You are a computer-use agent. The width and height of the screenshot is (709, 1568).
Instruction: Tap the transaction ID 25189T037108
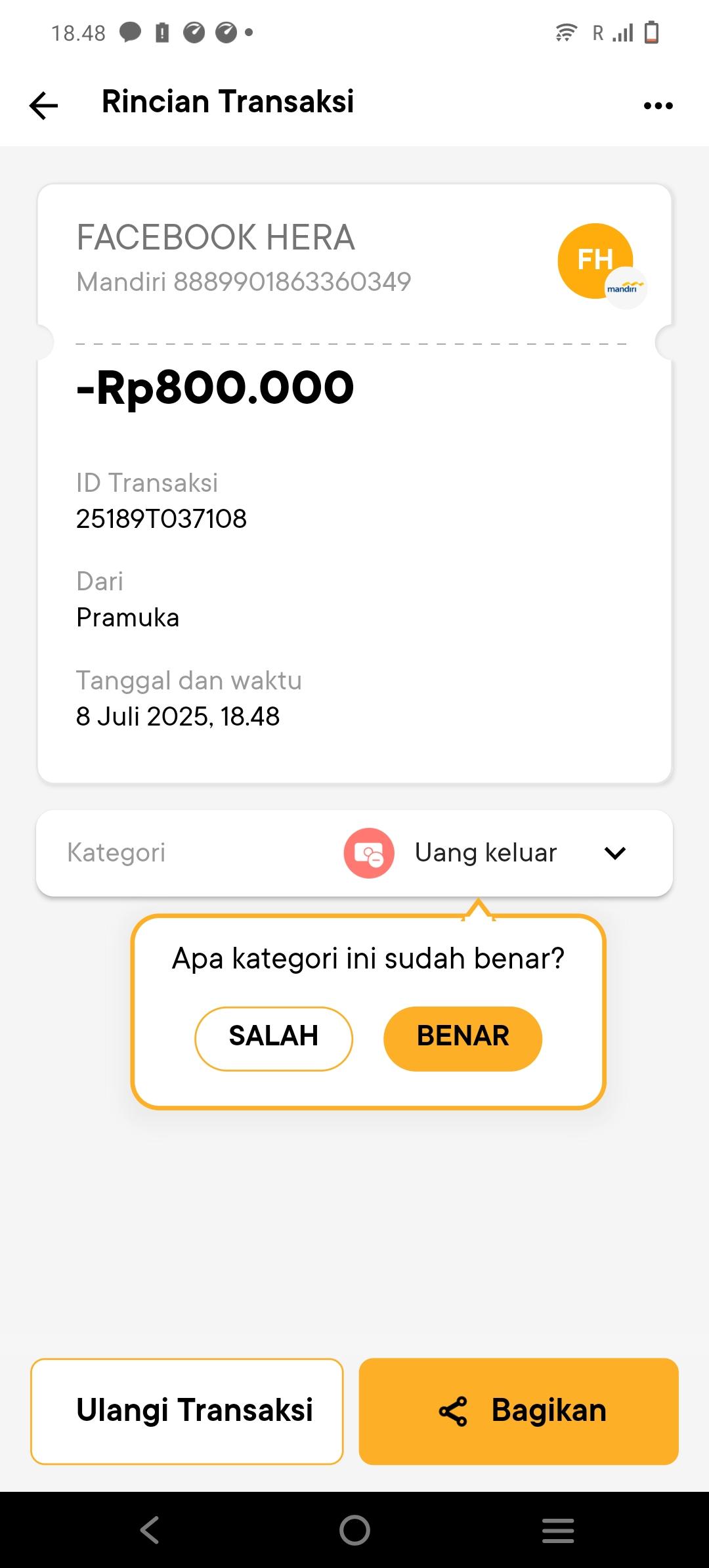coord(161,519)
